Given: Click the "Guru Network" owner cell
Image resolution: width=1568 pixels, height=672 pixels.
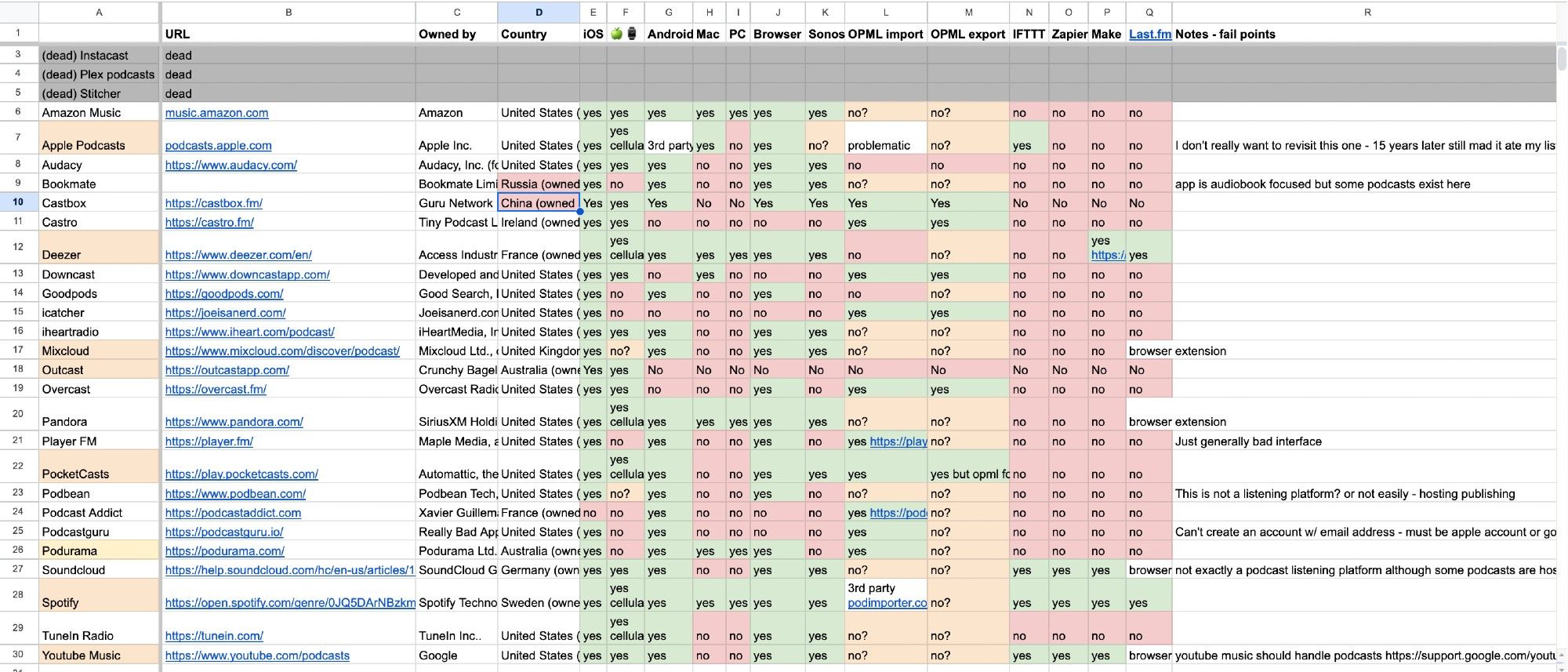Looking at the screenshot, I should tap(456, 203).
